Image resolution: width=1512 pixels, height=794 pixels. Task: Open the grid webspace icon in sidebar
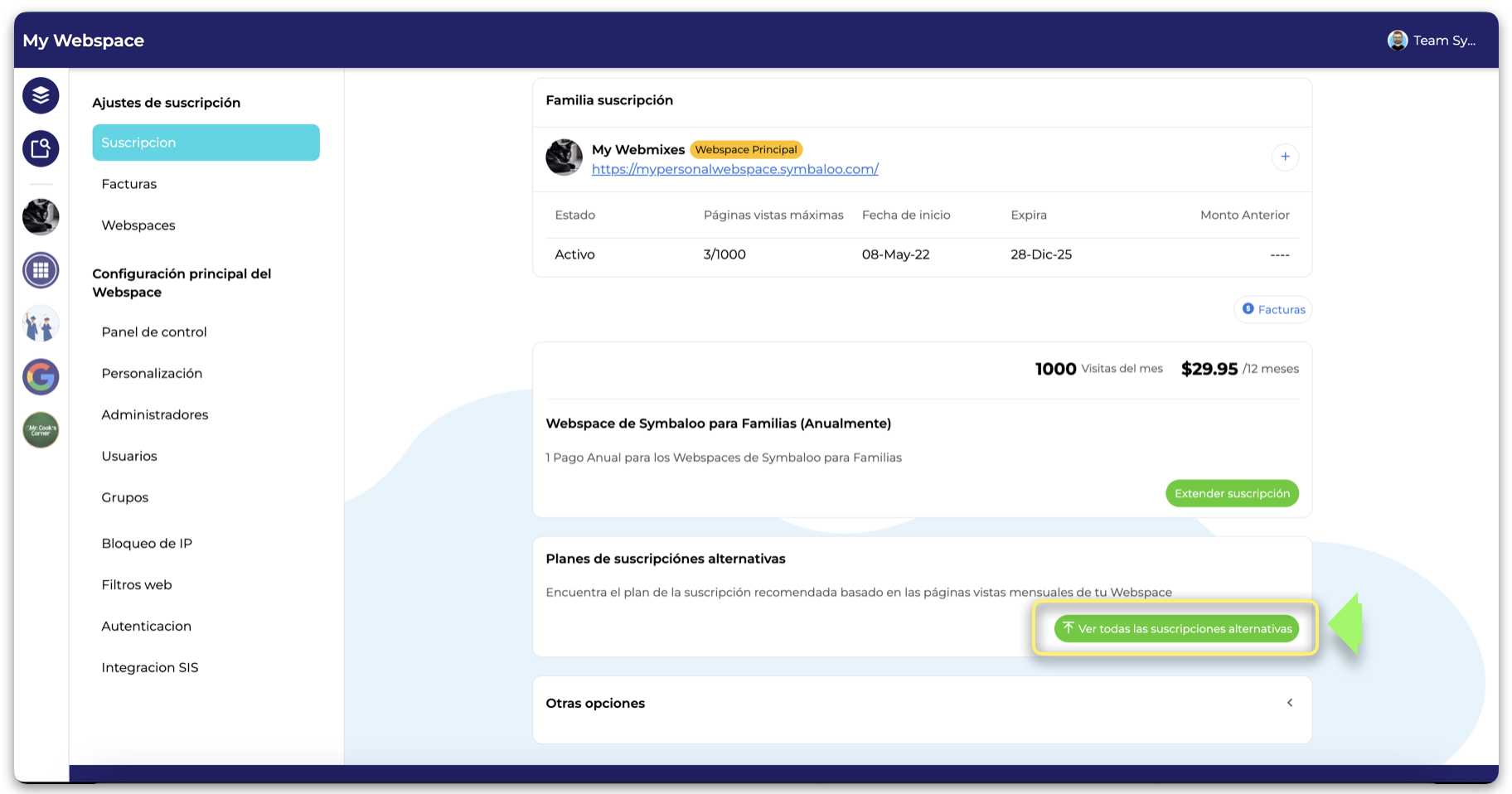[x=41, y=270]
